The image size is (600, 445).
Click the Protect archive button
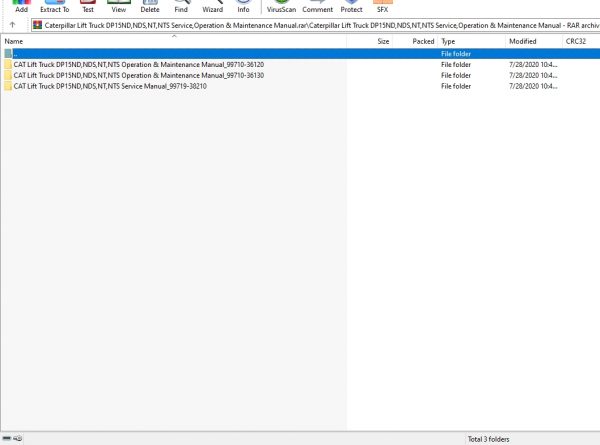(351, 7)
